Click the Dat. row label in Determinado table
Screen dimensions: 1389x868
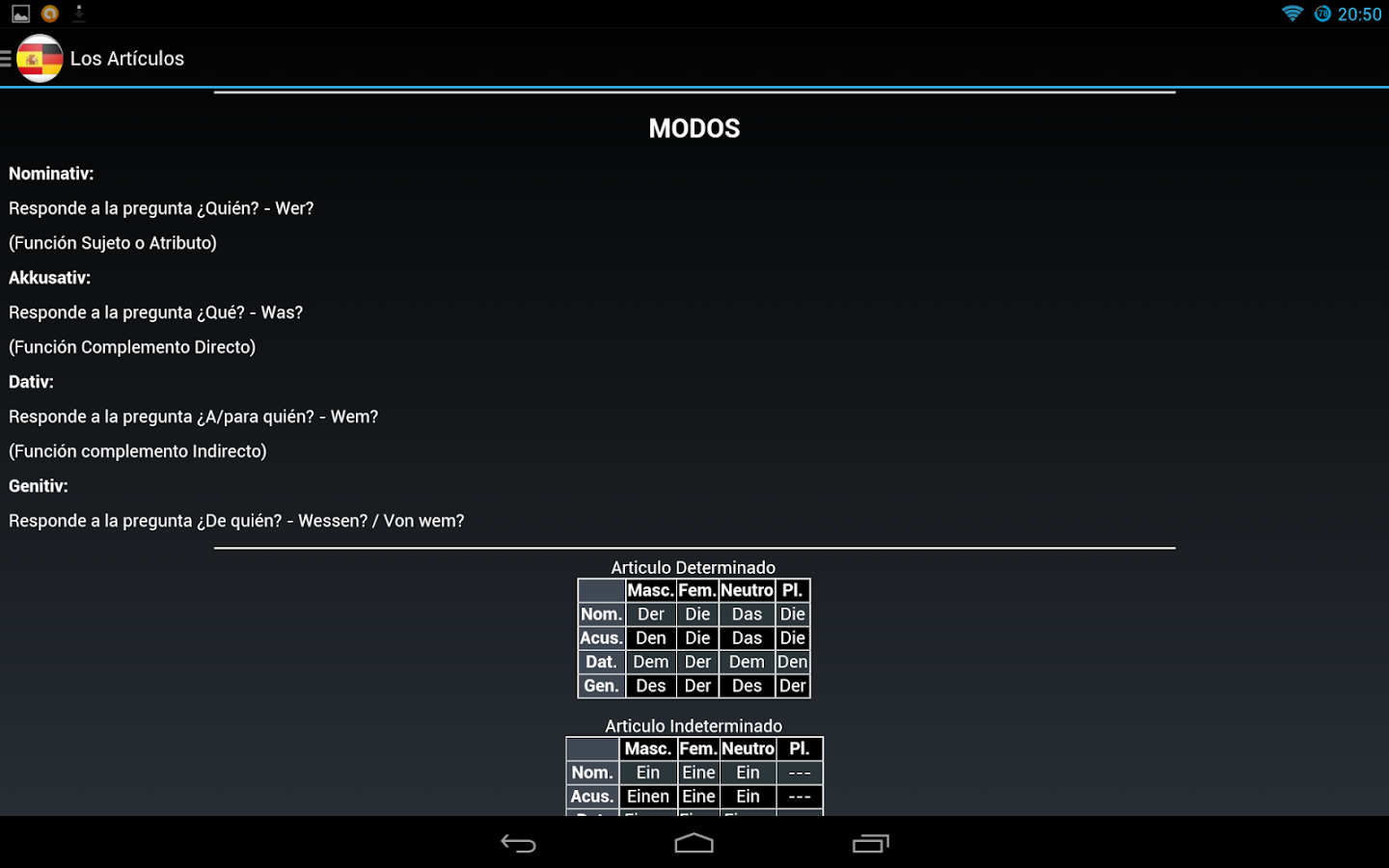[601, 663]
